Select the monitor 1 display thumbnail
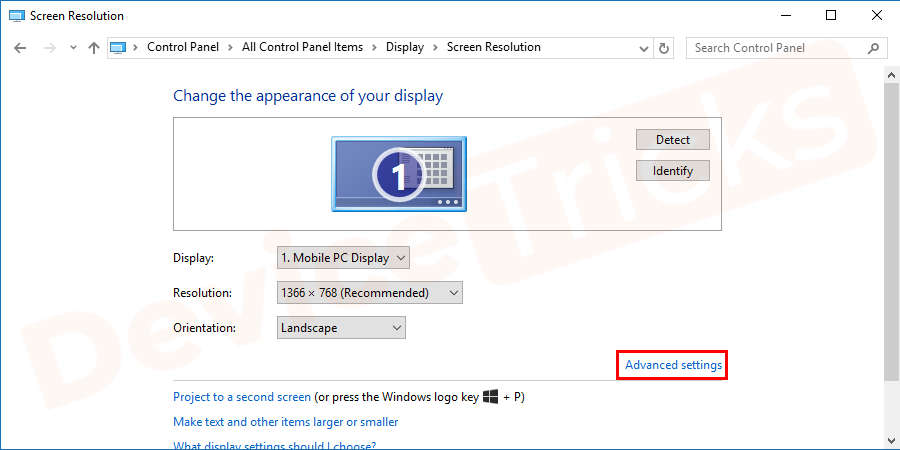Screen dimensions: 900x450 point(398,175)
